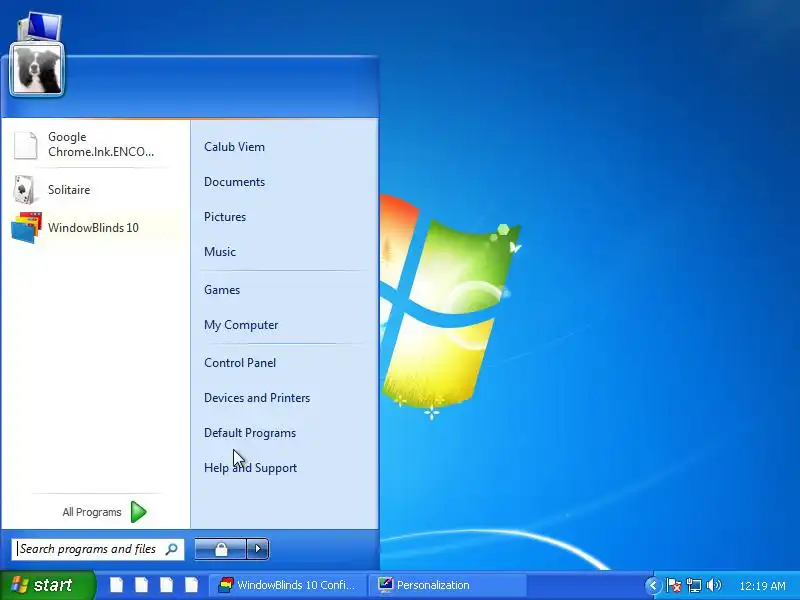Open Help and Support

[251, 468]
